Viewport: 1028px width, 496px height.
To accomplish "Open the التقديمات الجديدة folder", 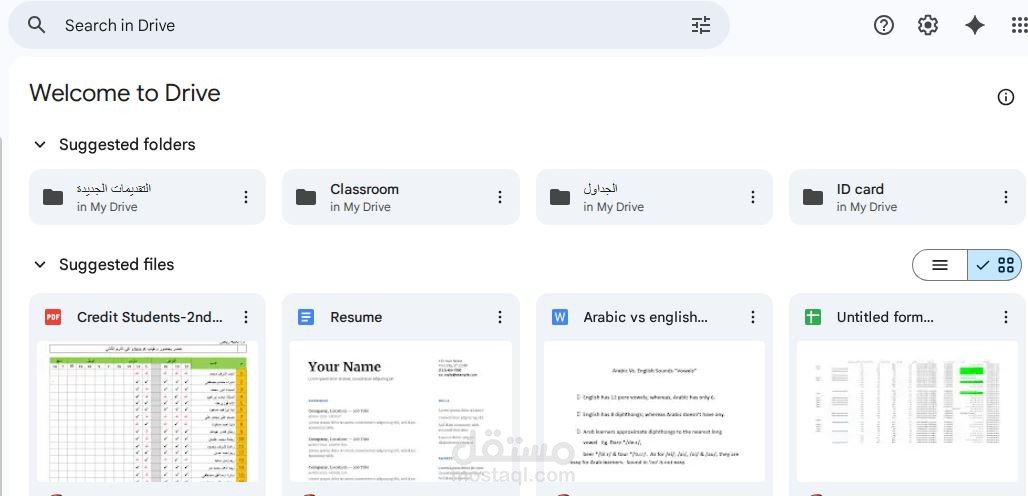I will [148, 197].
